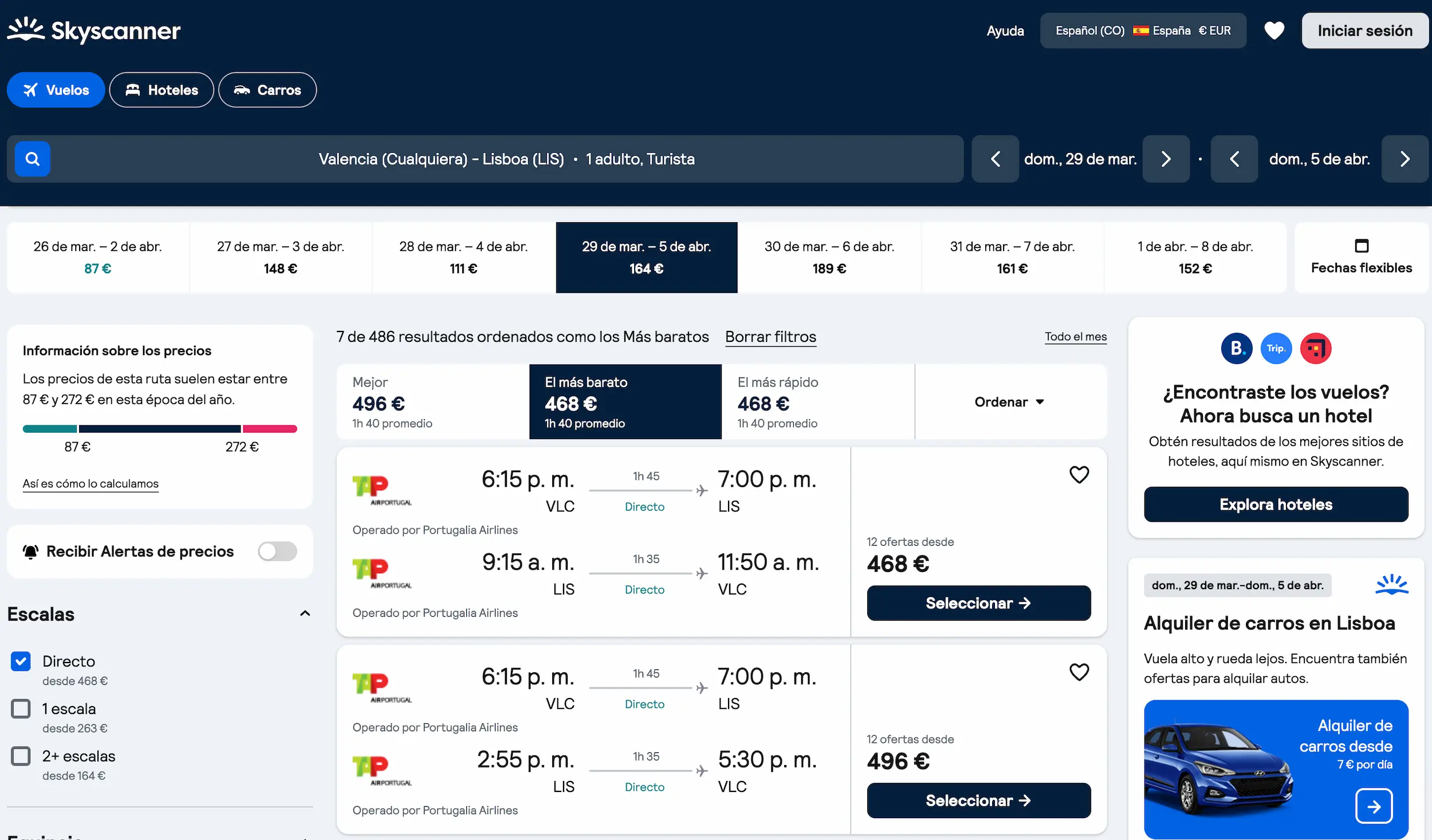Collapse the Escalas filter section
The width and height of the screenshot is (1432, 840).
click(x=304, y=613)
